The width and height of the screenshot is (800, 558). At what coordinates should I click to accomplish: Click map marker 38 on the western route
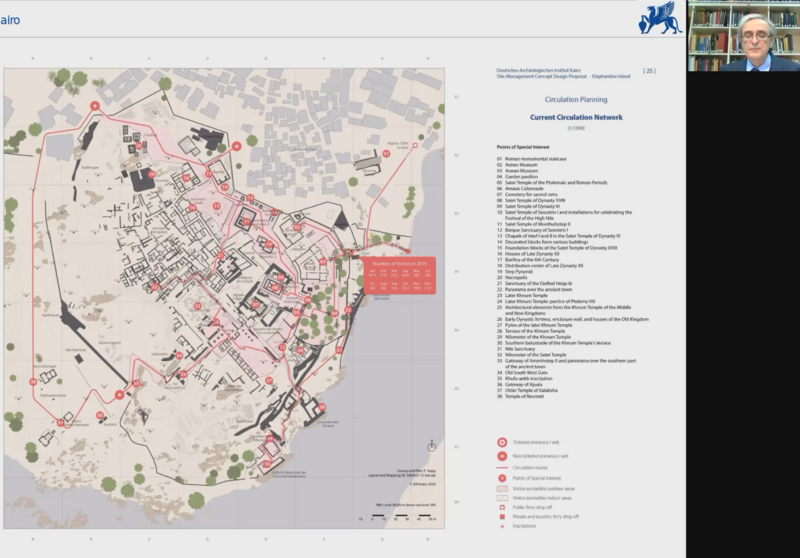pos(33,382)
